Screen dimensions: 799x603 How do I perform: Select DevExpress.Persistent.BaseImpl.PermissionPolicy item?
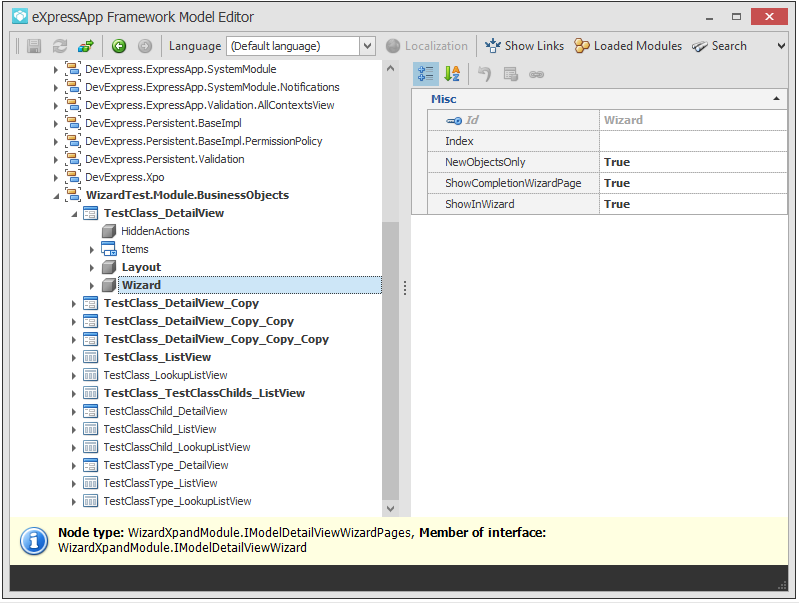203,141
